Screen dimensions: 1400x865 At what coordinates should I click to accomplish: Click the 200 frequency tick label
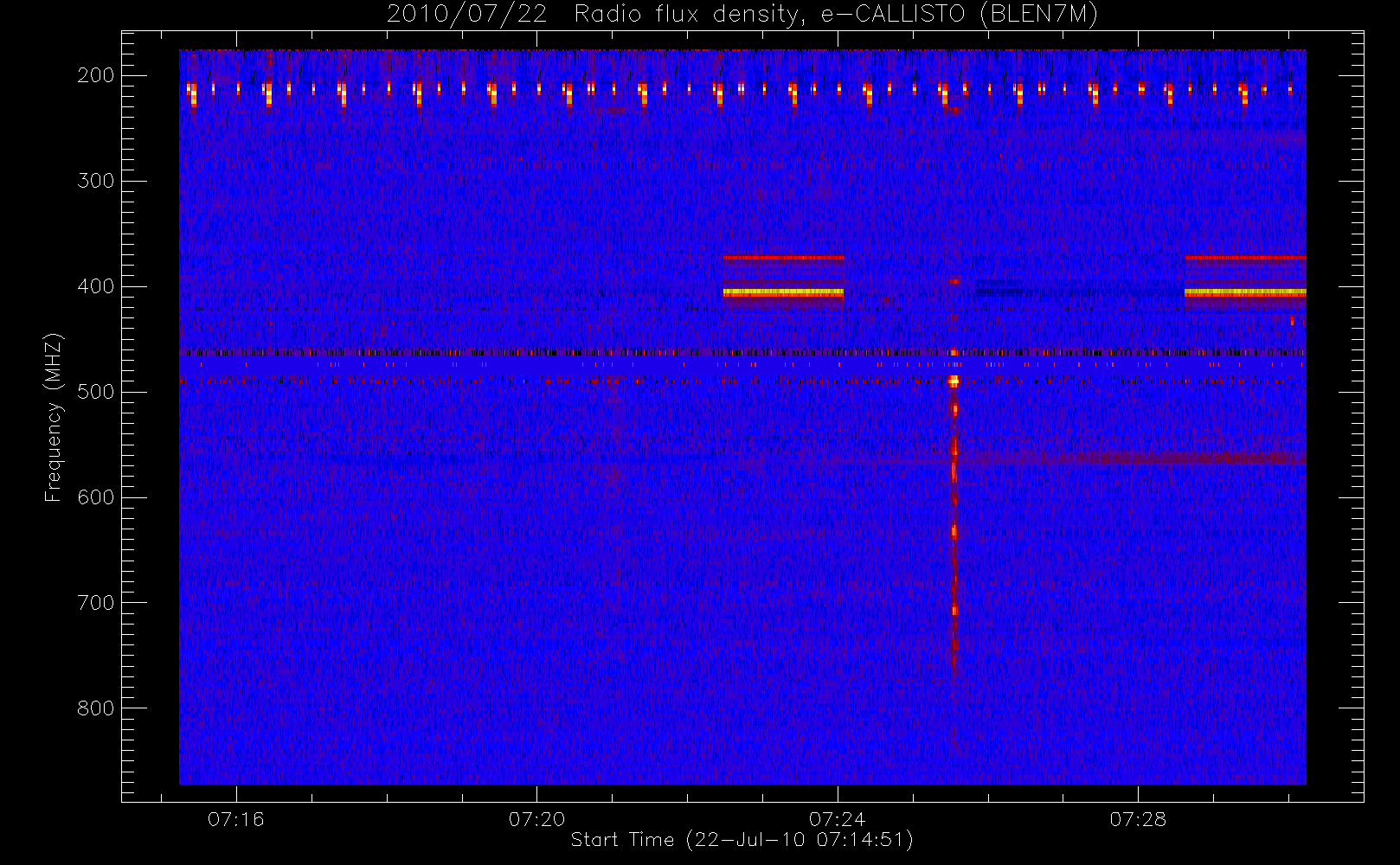(96, 75)
